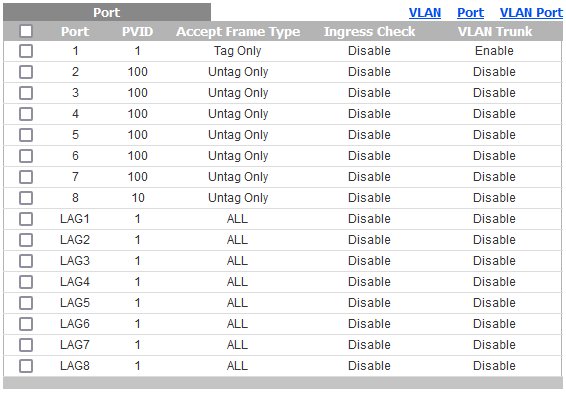The image size is (566, 393).
Task: Tick the checkbox for port 6
Action: [x=26, y=156]
